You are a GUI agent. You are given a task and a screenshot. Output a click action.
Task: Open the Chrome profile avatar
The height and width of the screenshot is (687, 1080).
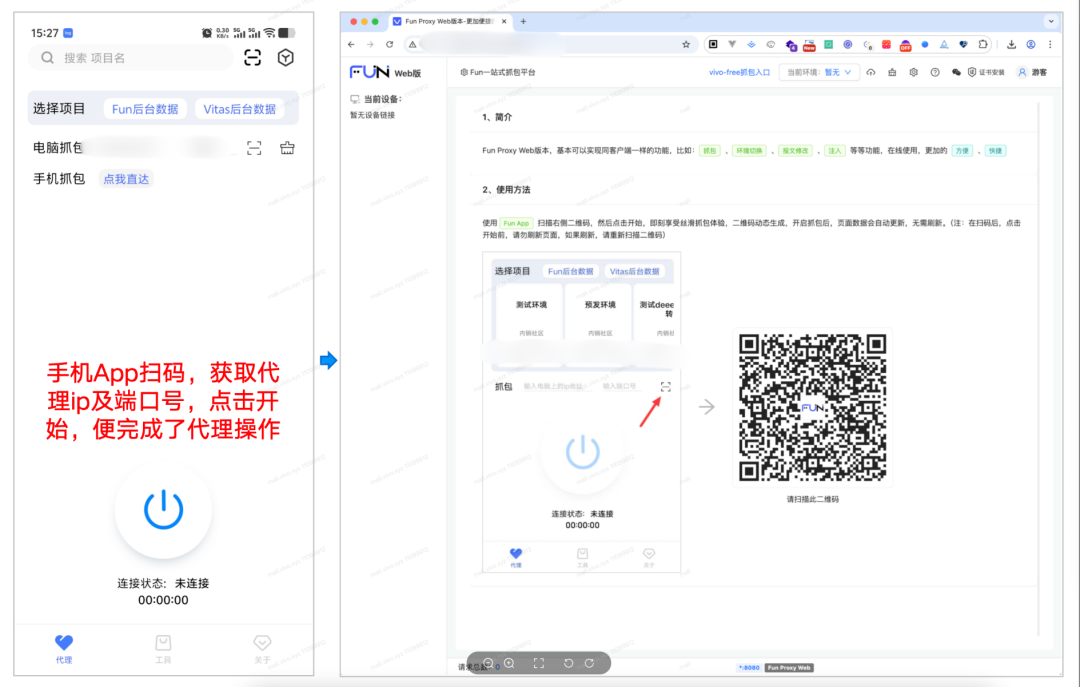tap(1031, 44)
